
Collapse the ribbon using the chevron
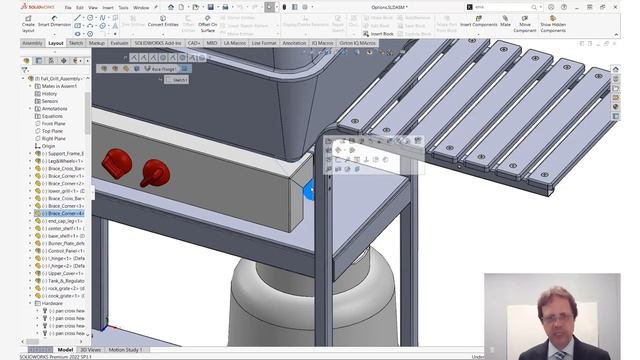click(616, 35)
